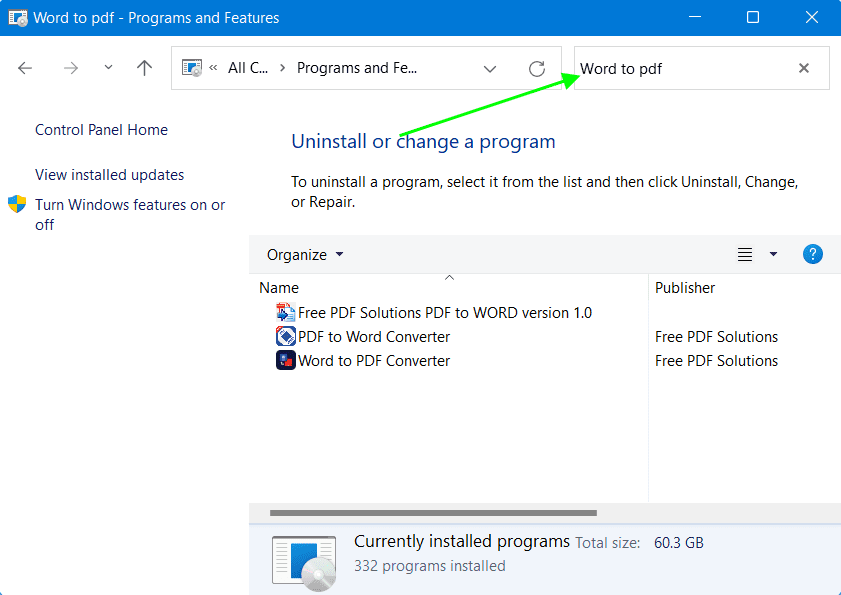Screen dimensions: 841x595
Task: Click the installed programs disc icon
Action: pos(304,563)
